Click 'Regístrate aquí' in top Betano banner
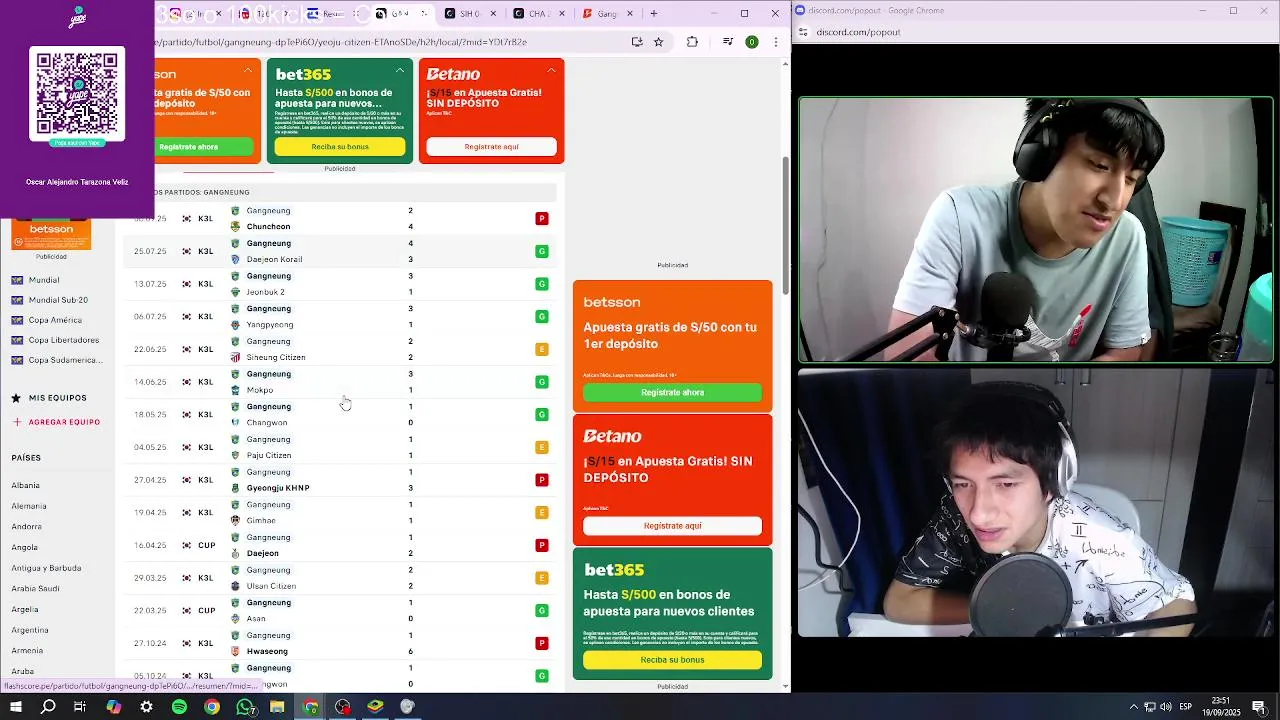This screenshot has height=720, width=1280. [x=491, y=147]
